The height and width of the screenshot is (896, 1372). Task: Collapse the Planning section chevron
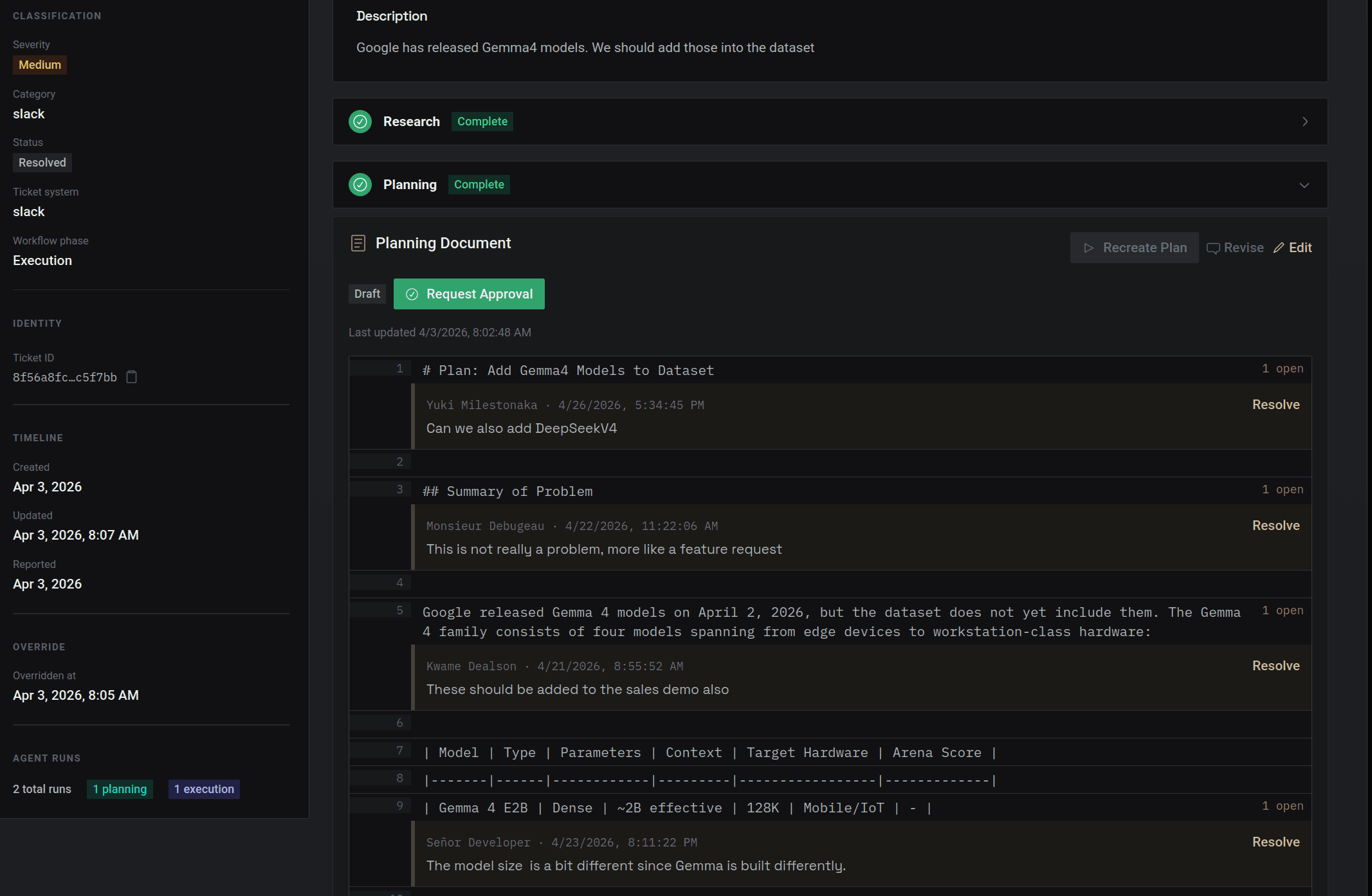pos(1304,185)
